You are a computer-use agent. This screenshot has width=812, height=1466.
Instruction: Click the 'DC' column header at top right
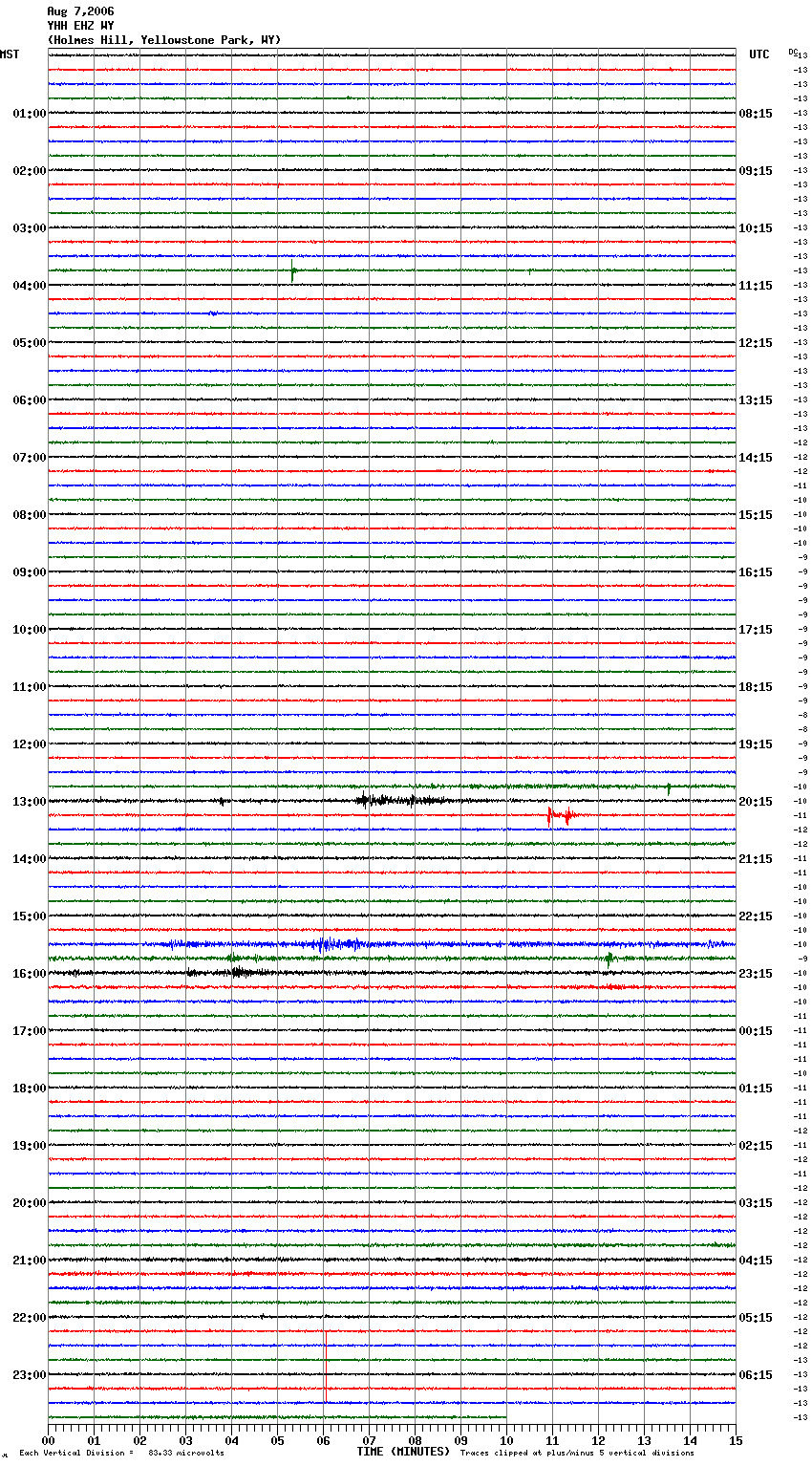pyautogui.click(x=793, y=52)
